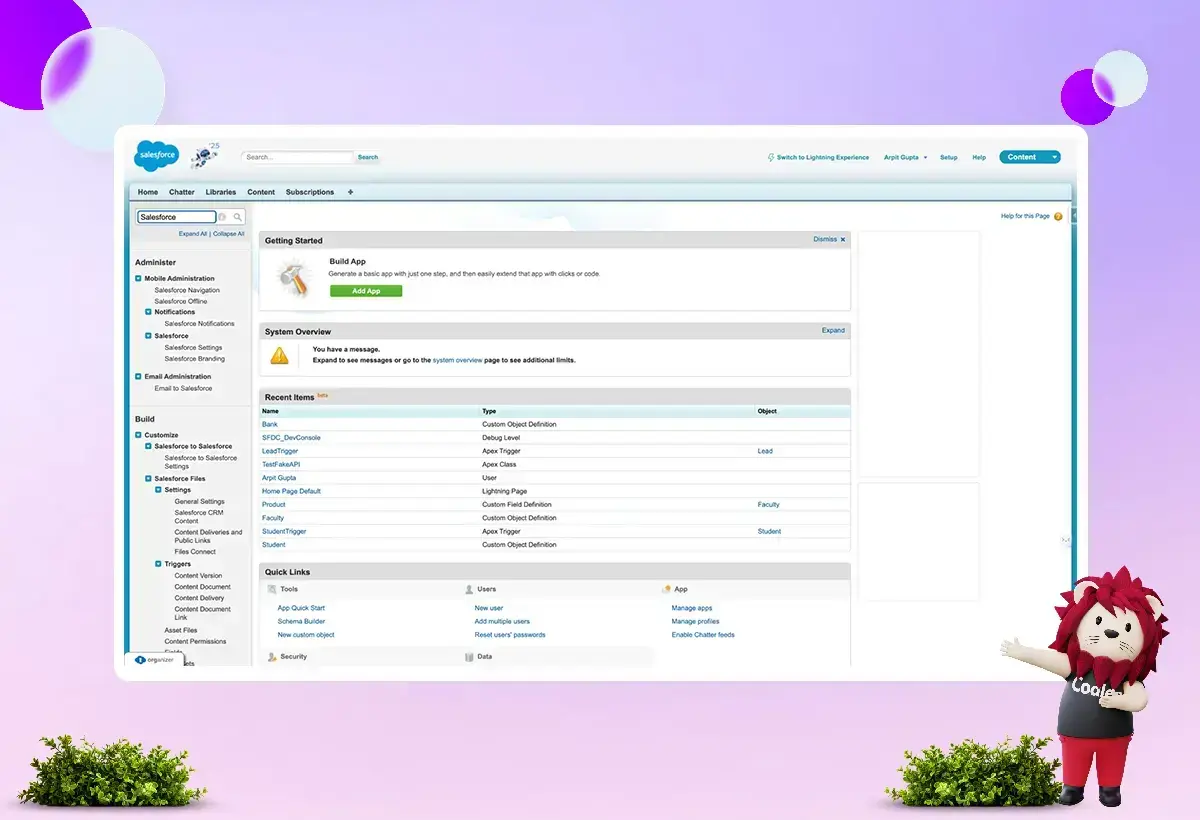Open the LeadTrigger recent item link

[280, 451]
